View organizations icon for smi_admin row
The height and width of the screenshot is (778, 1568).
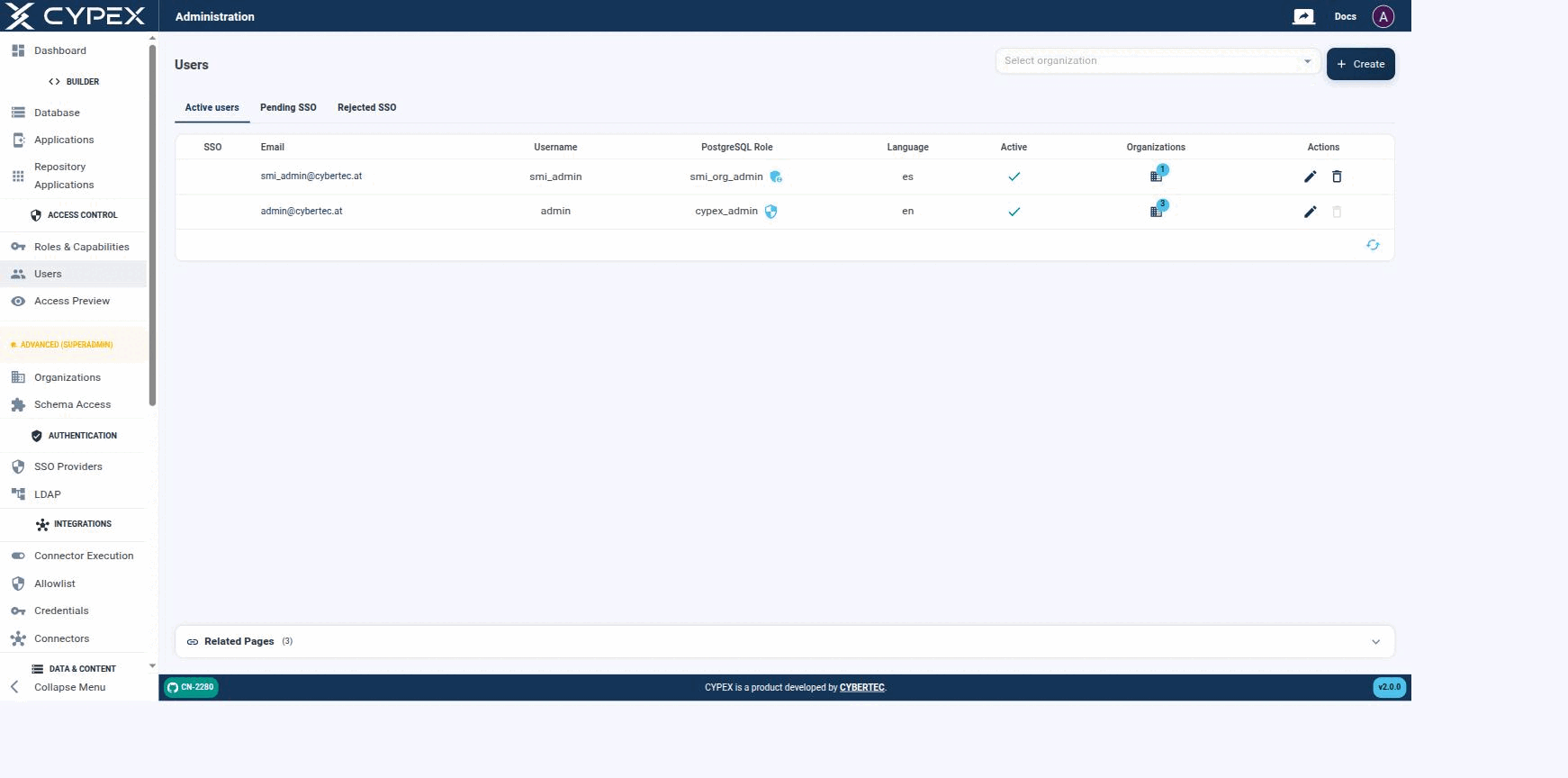(x=1157, y=176)
